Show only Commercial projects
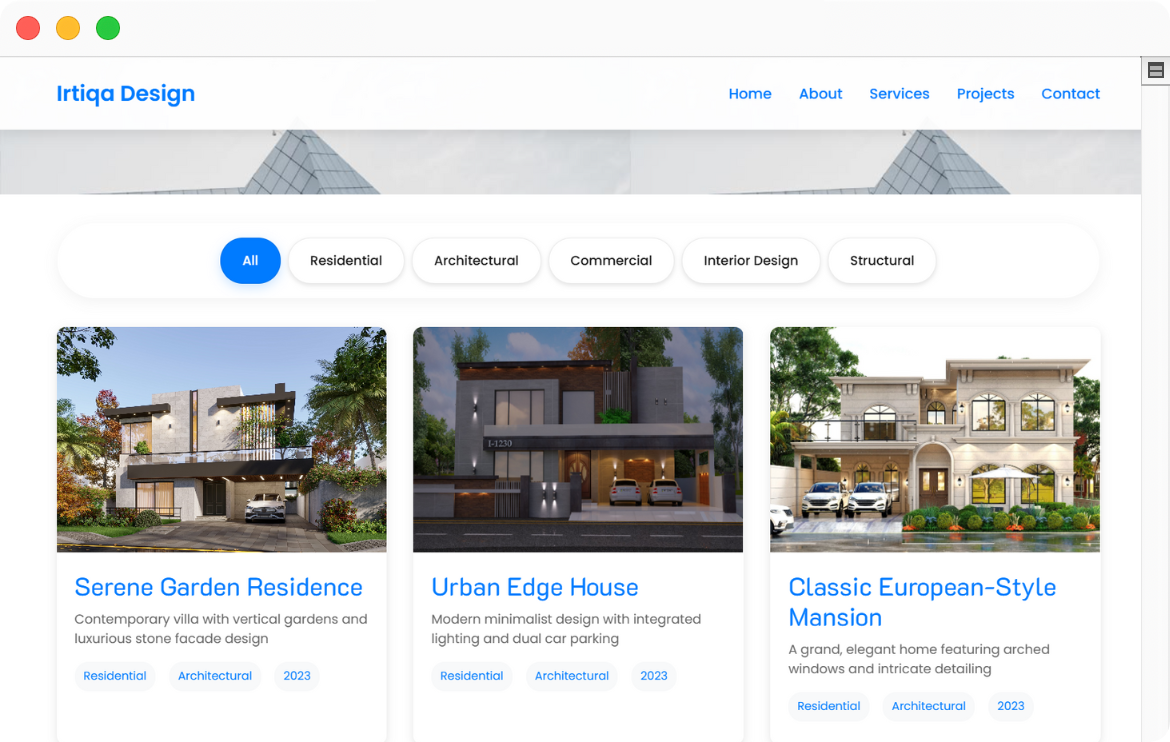 [611, 261]
